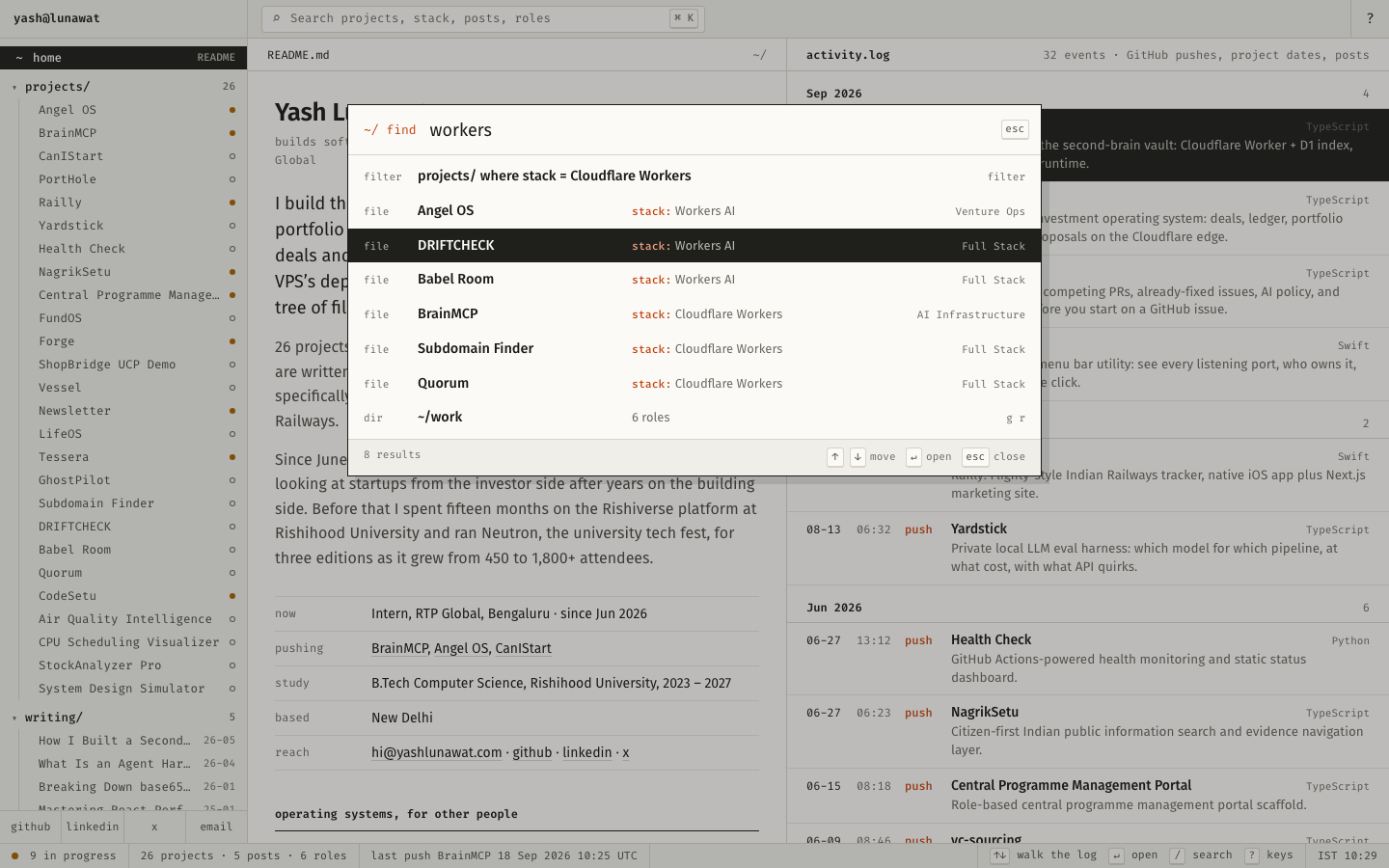Open the ~/work directory result
The width and height of the screenshot is (1389, 868).
pos(694,418)
